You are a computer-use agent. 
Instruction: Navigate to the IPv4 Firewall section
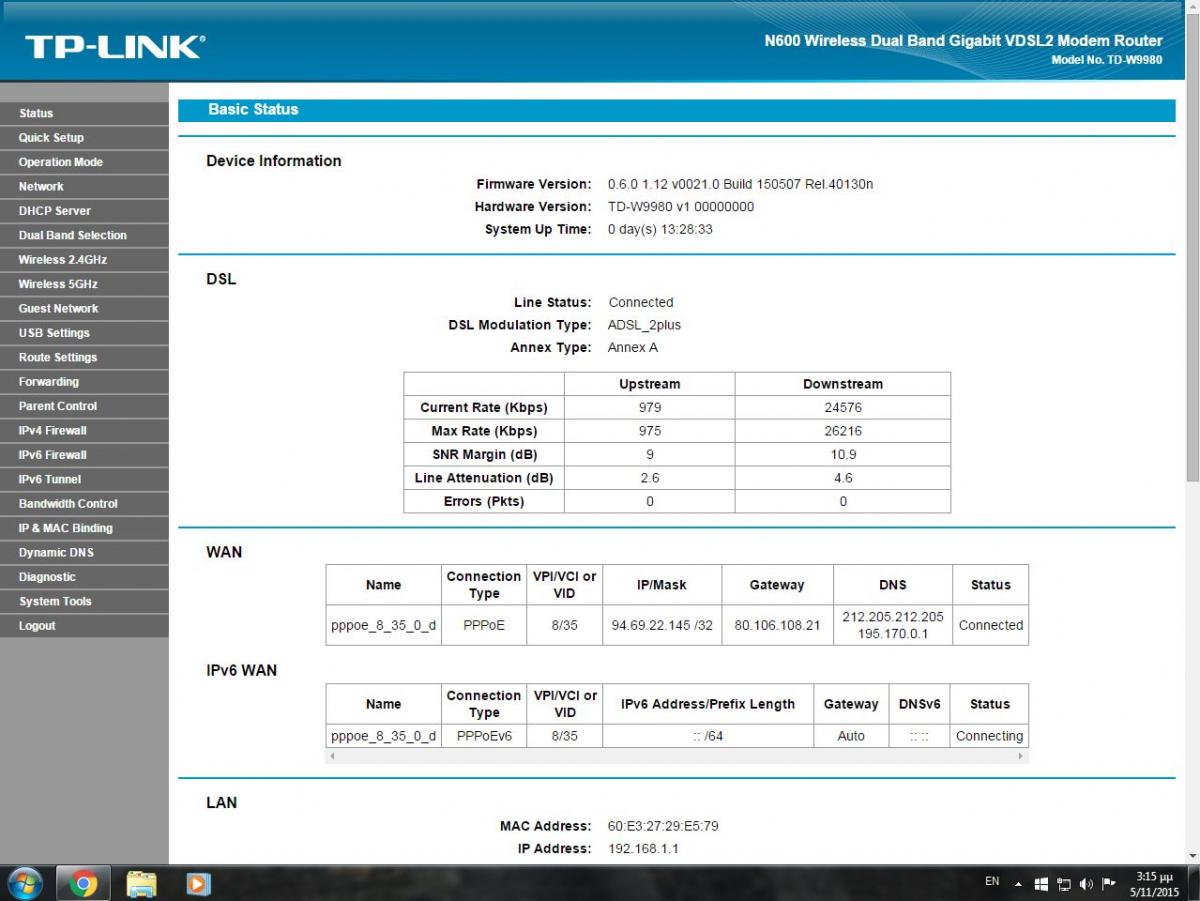52,431
